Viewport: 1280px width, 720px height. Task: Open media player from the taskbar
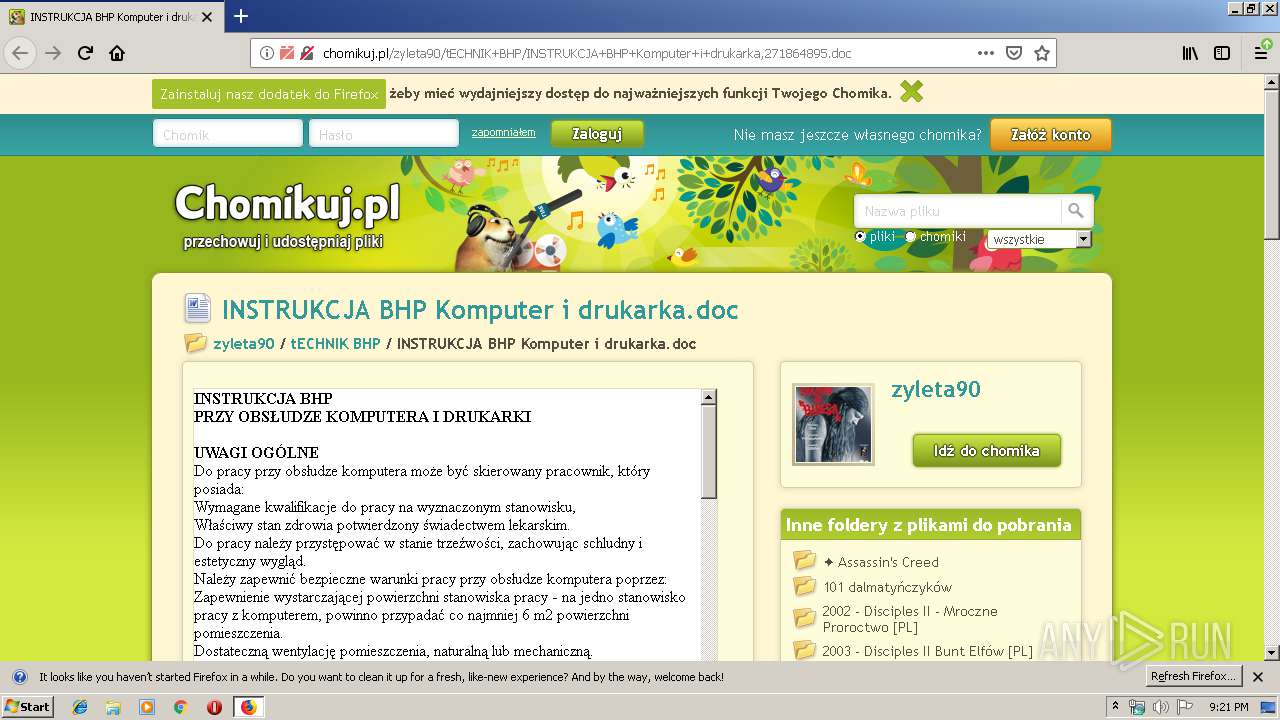[x=147, y=707]
